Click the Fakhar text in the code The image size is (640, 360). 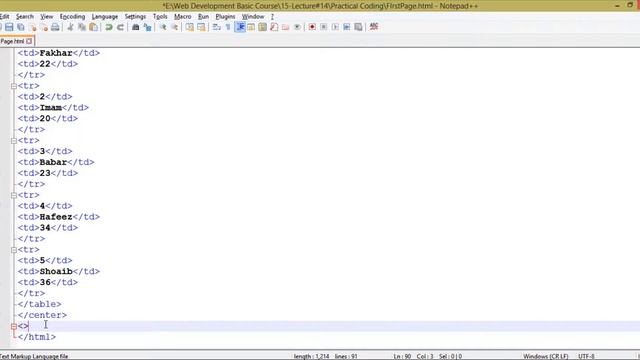tap(56, 53)
